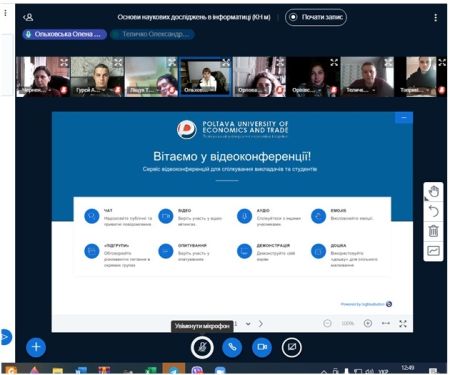Open Powered by BigBlueButton link
This screenshot has width=450, height=375.
(x=366, y=304)
